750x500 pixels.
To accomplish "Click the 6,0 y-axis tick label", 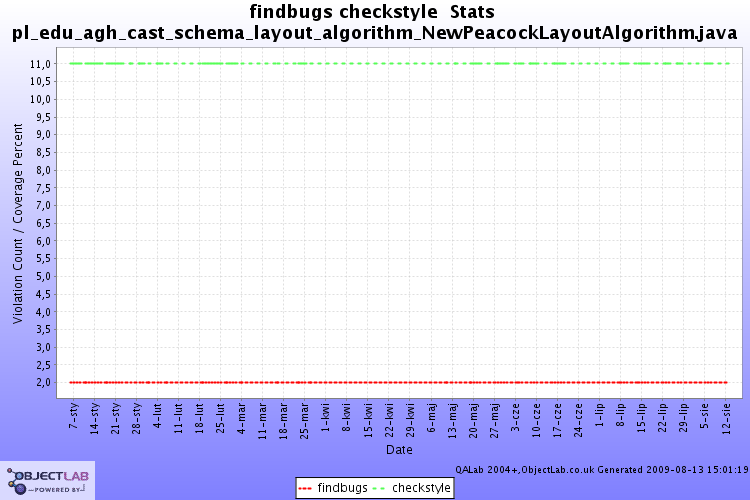I will (x=43, y=241).
